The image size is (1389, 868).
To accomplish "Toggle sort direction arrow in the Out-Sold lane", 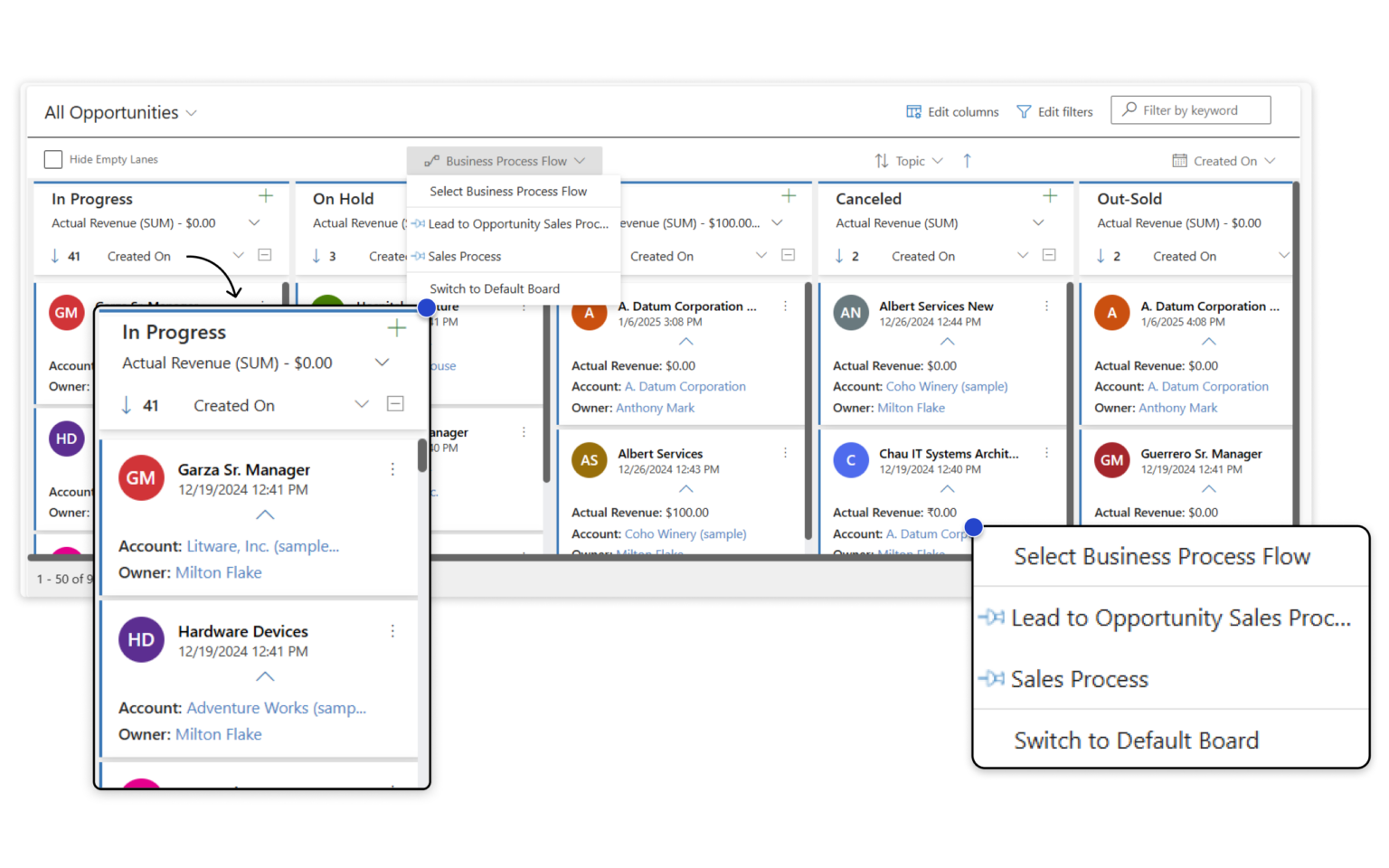I will 1101,257.
